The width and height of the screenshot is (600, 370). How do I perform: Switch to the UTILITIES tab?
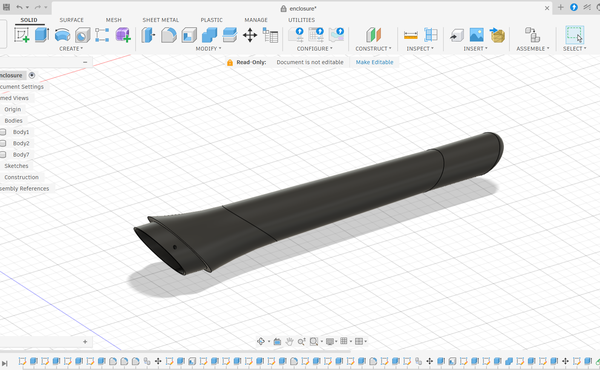click(x=302, y=20)
